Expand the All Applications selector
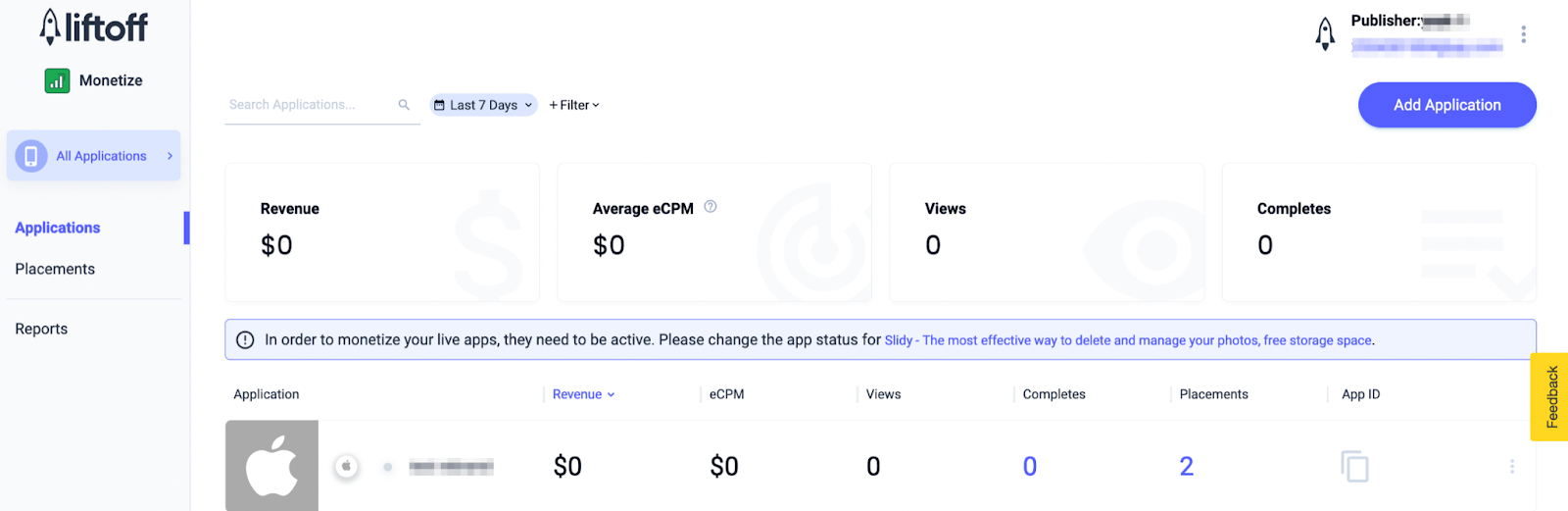Screen dimensions: 1568x511 [94, 156]
